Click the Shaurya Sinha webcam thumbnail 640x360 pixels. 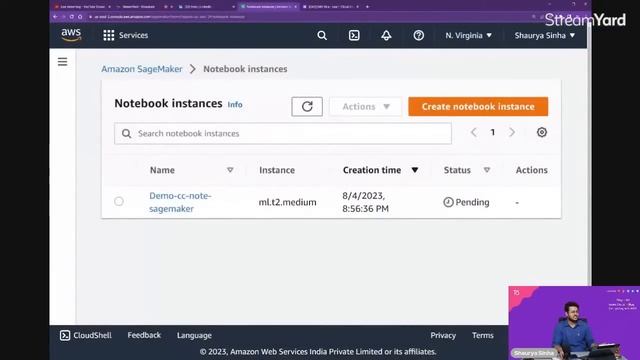click(574, 323)
